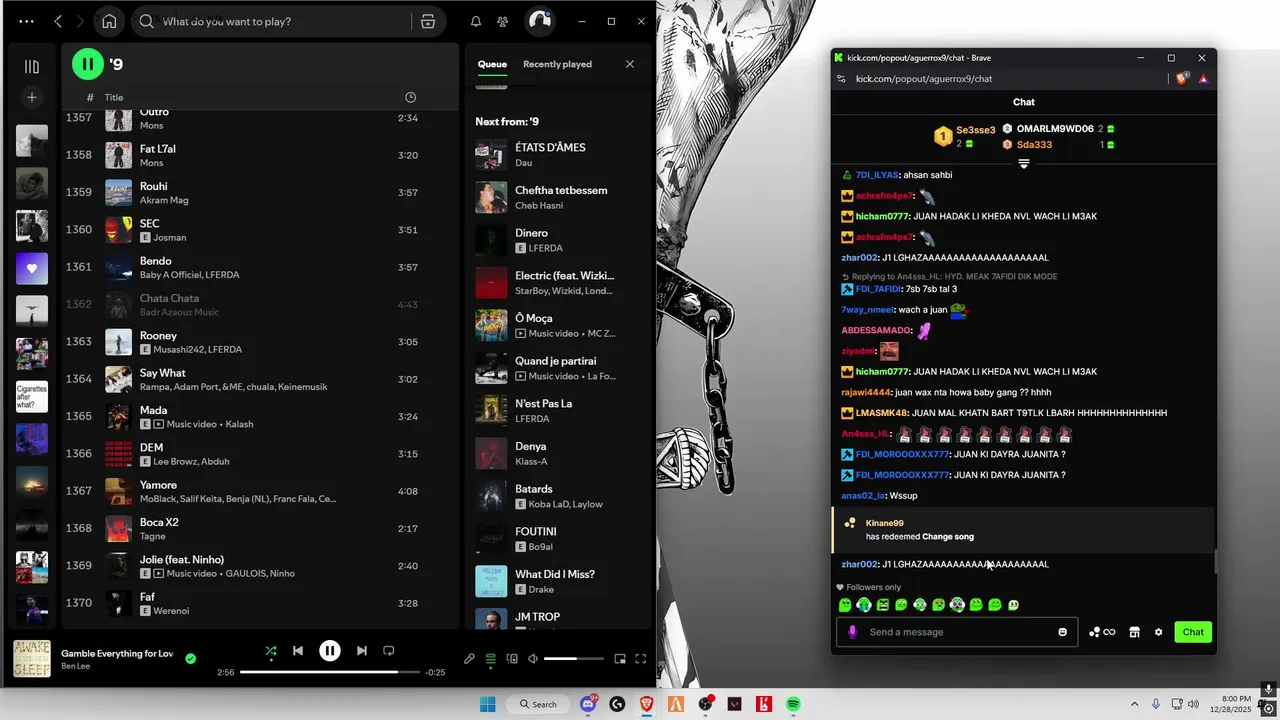Toggle saved checkmark for Gamble Everything song

(x=191, y=658)
